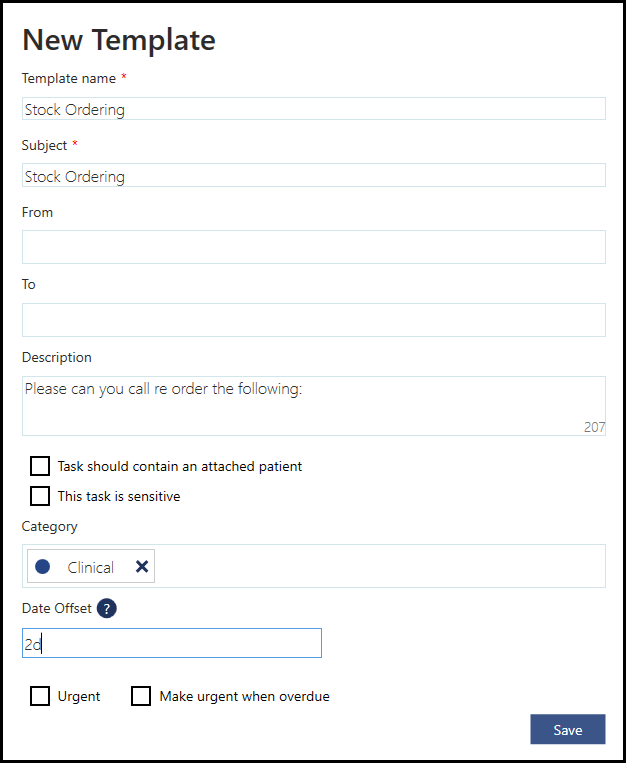Select the Clinical category tag text
Image resolution: width=626 pixels, height=763 pixels.
(x=90, y=567)
